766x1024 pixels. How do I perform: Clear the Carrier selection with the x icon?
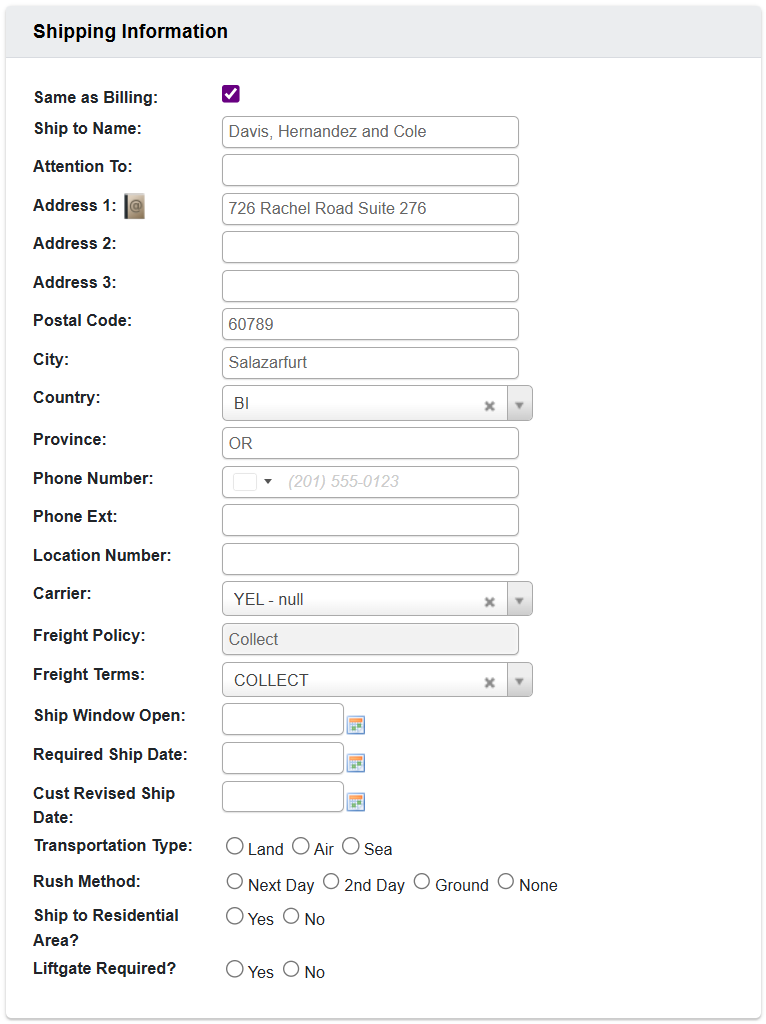pos(489,600)
